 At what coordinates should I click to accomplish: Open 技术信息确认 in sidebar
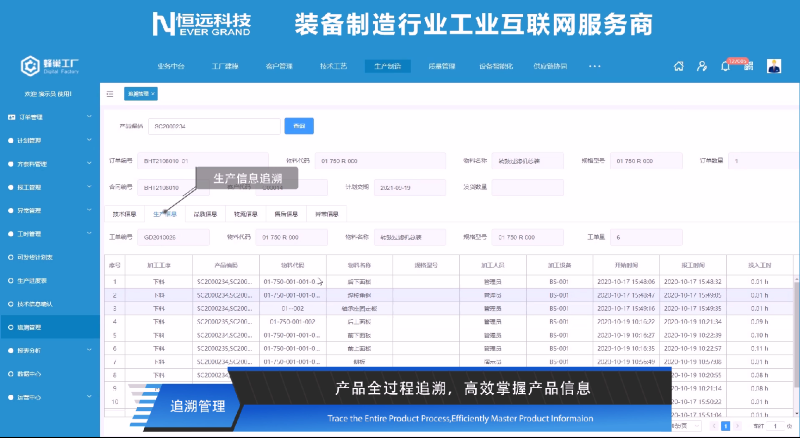(35, 304)
